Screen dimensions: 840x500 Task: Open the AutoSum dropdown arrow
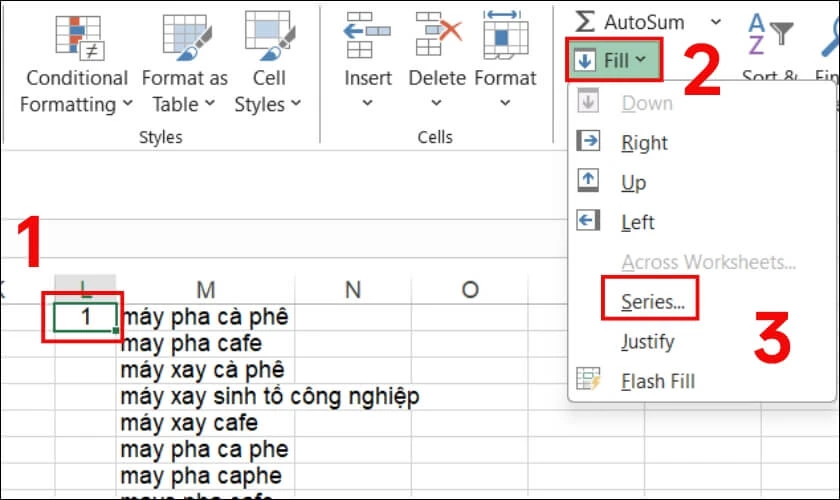click(x=716, y=22)
